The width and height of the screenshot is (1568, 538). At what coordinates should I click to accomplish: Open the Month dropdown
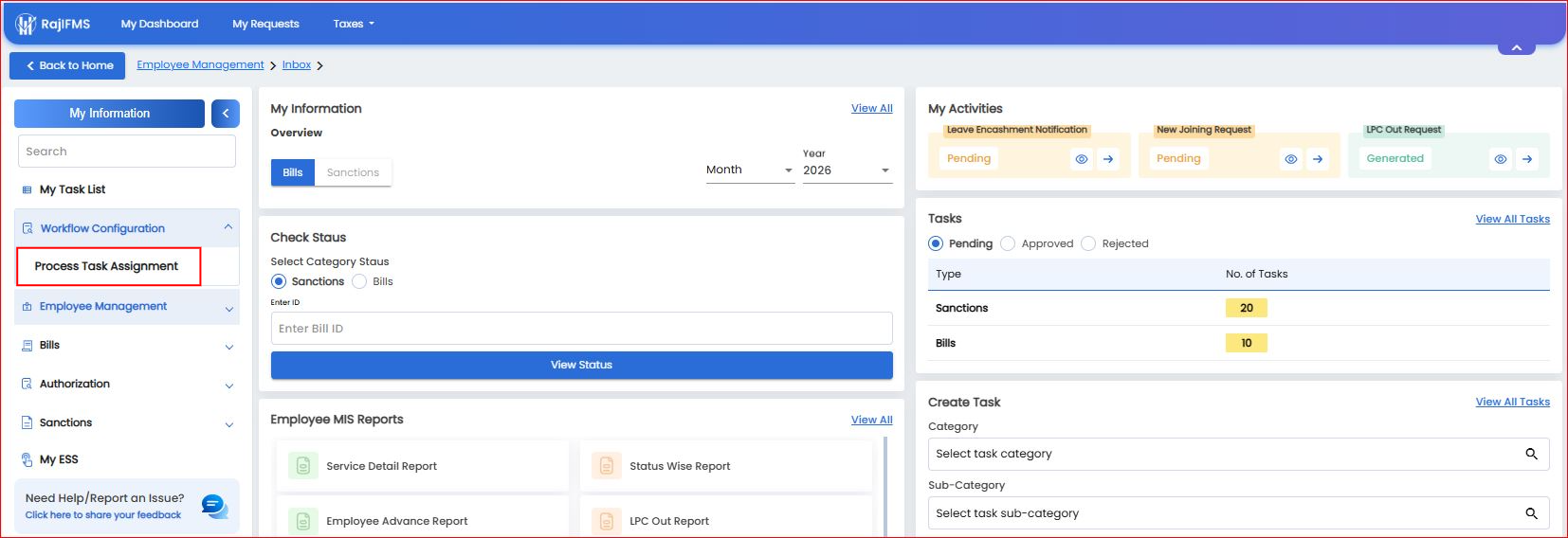coord(750,170)
